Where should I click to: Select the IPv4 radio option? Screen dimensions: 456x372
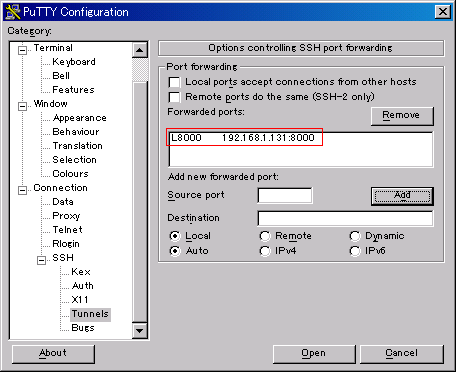point(265,251)
